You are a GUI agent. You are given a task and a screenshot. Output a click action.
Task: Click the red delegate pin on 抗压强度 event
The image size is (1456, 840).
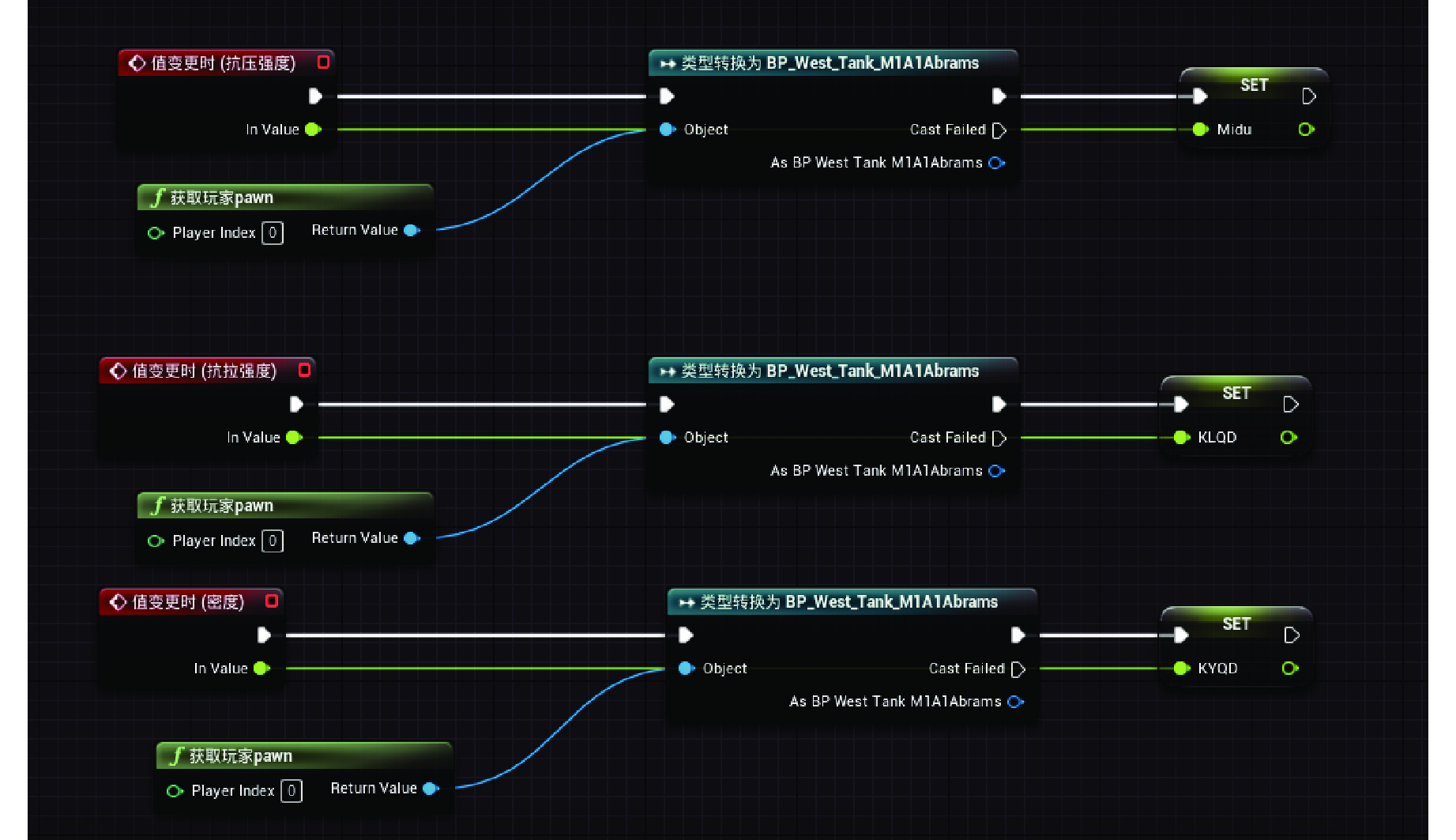[323, 62]
